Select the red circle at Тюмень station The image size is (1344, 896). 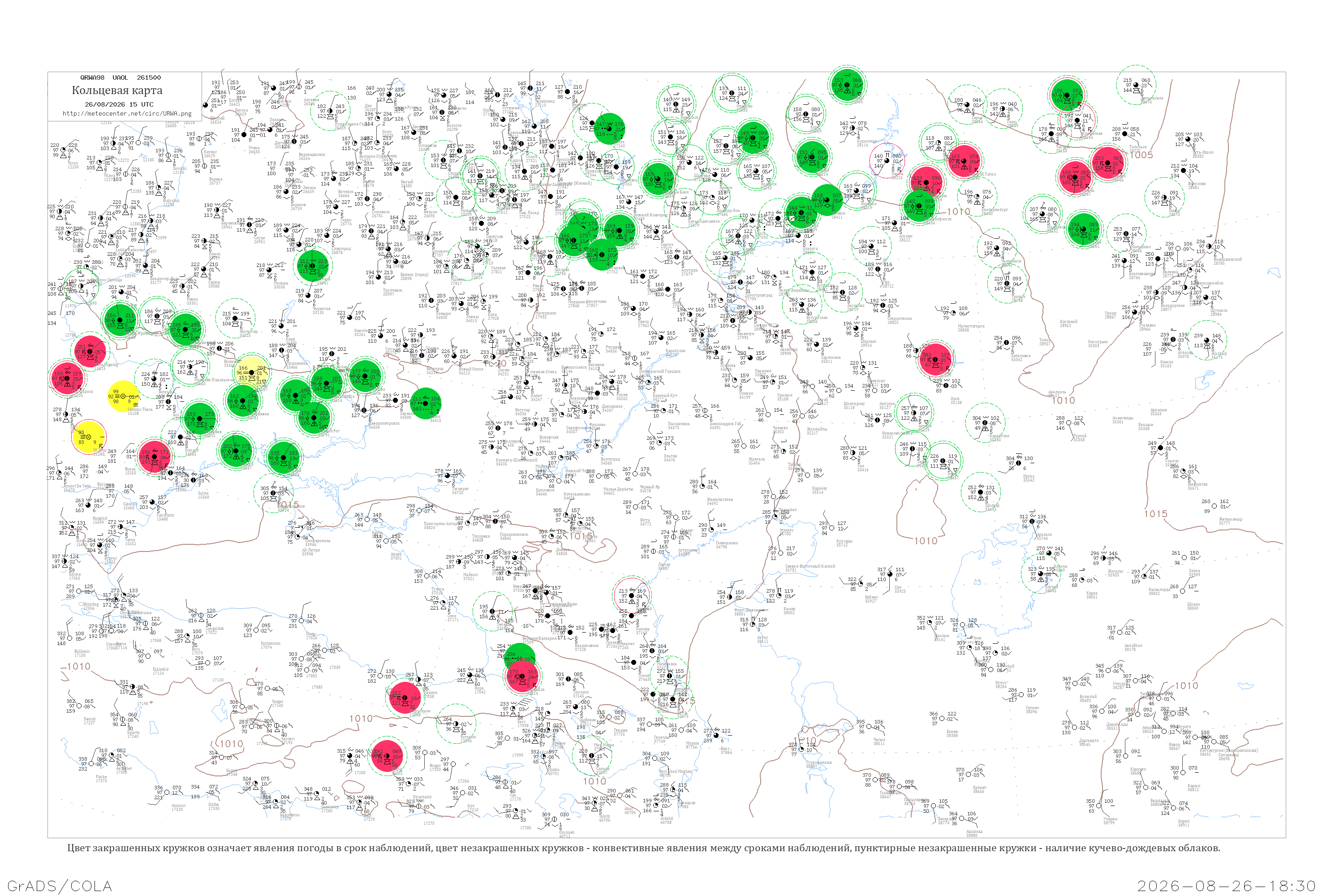[x=1076, y=178]
